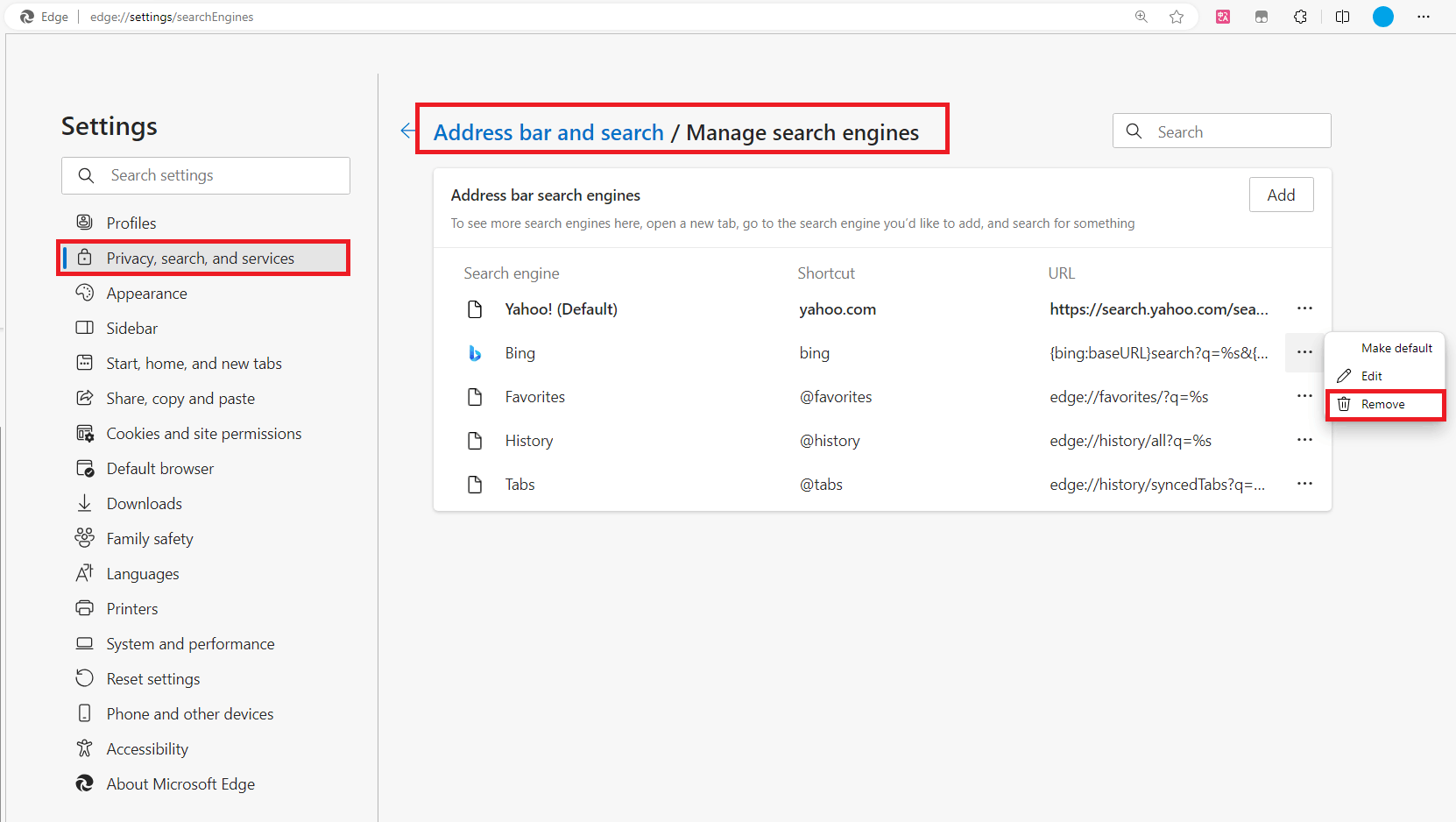Open more actions for Tabs engine
1456x822 pixels.
click(x=1304, y=484)
